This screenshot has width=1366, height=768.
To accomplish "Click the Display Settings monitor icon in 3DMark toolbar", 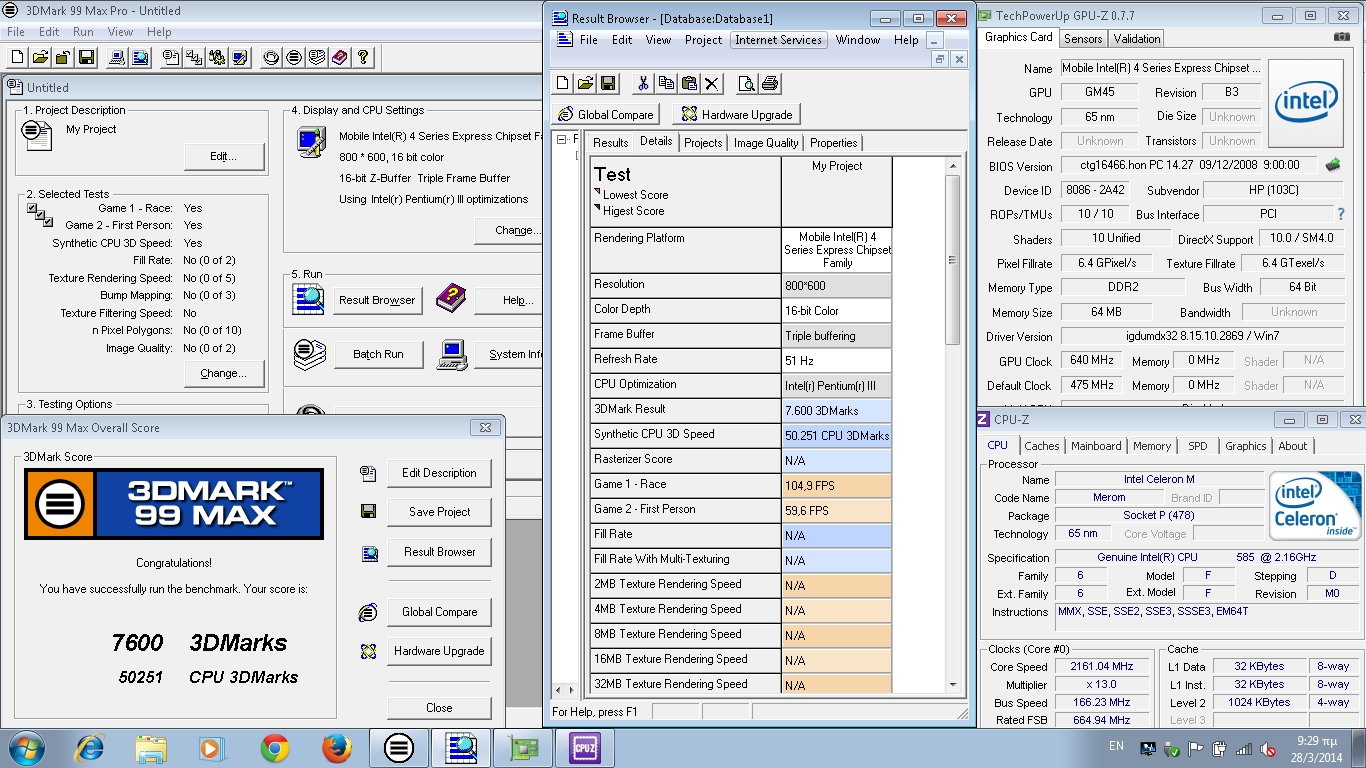I will 240,57.
